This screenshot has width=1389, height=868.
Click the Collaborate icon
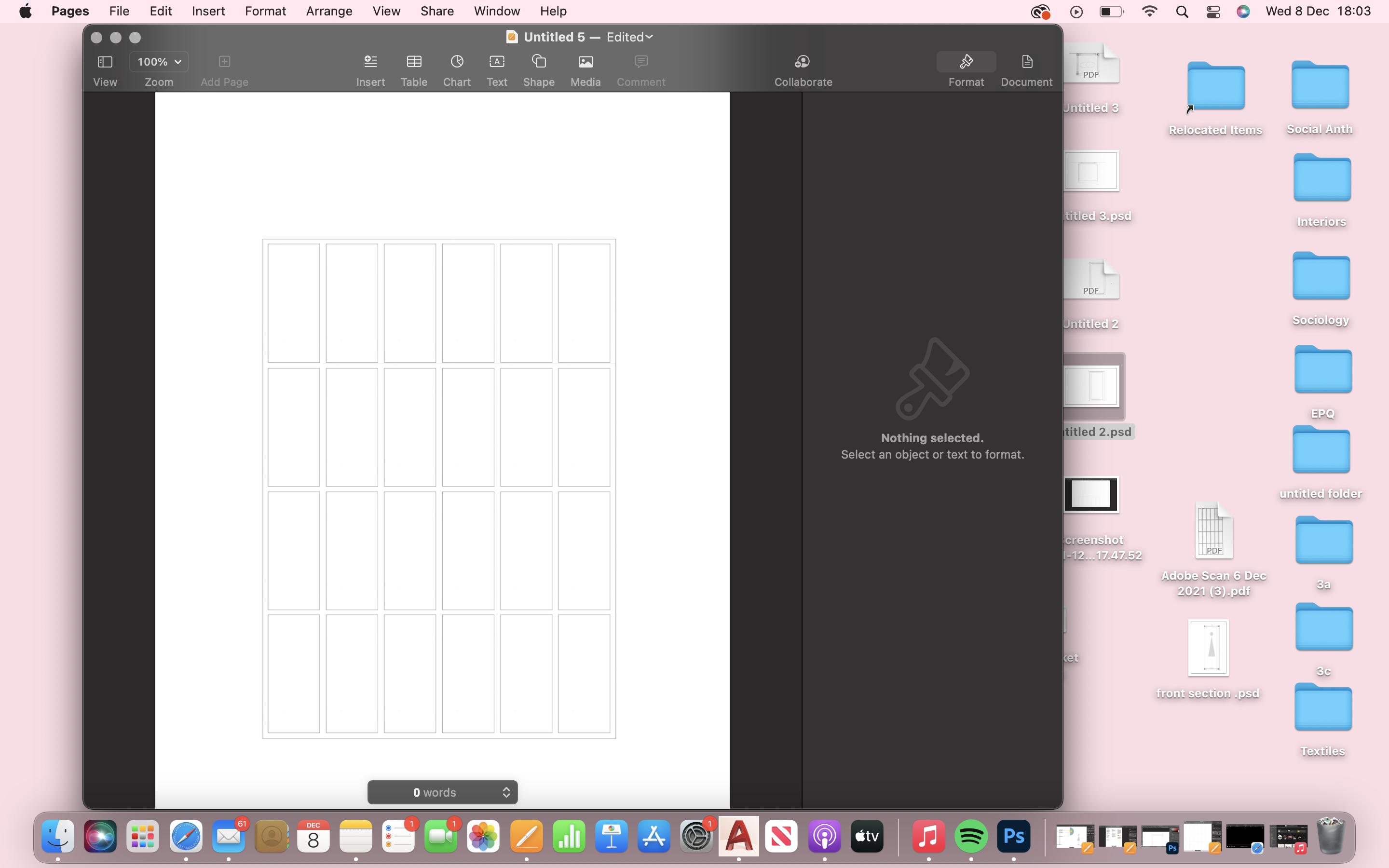coord(803,62)
